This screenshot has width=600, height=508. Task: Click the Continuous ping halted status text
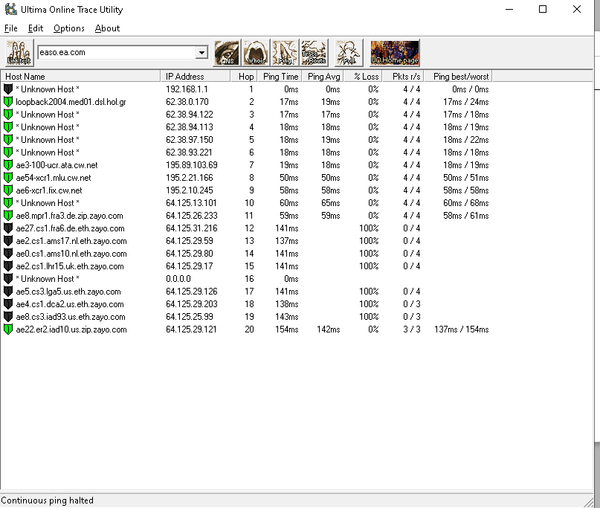click(x=47, y=500)
